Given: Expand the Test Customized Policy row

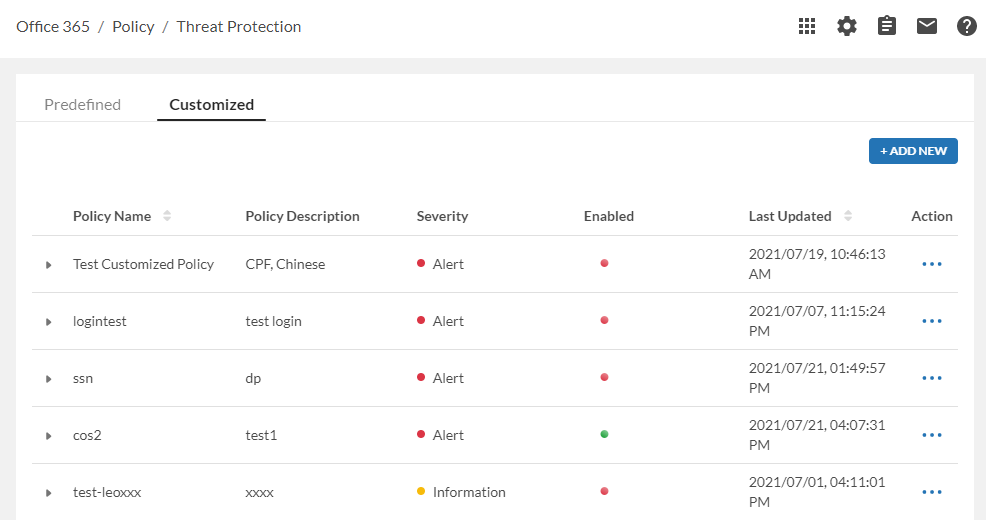Looking at the screenshot, I should tap(48, 265).
